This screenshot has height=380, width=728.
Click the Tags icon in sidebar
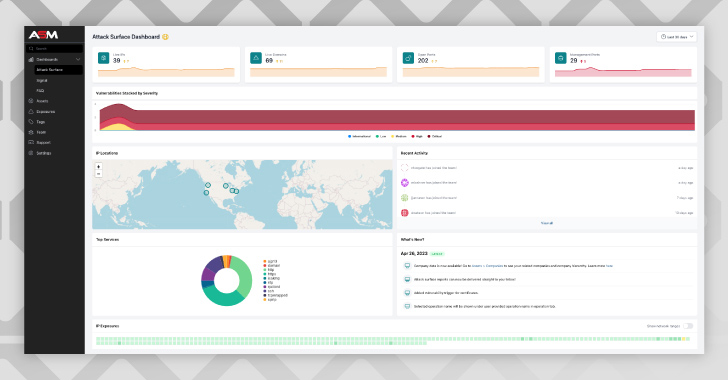[x=31, y=122]
